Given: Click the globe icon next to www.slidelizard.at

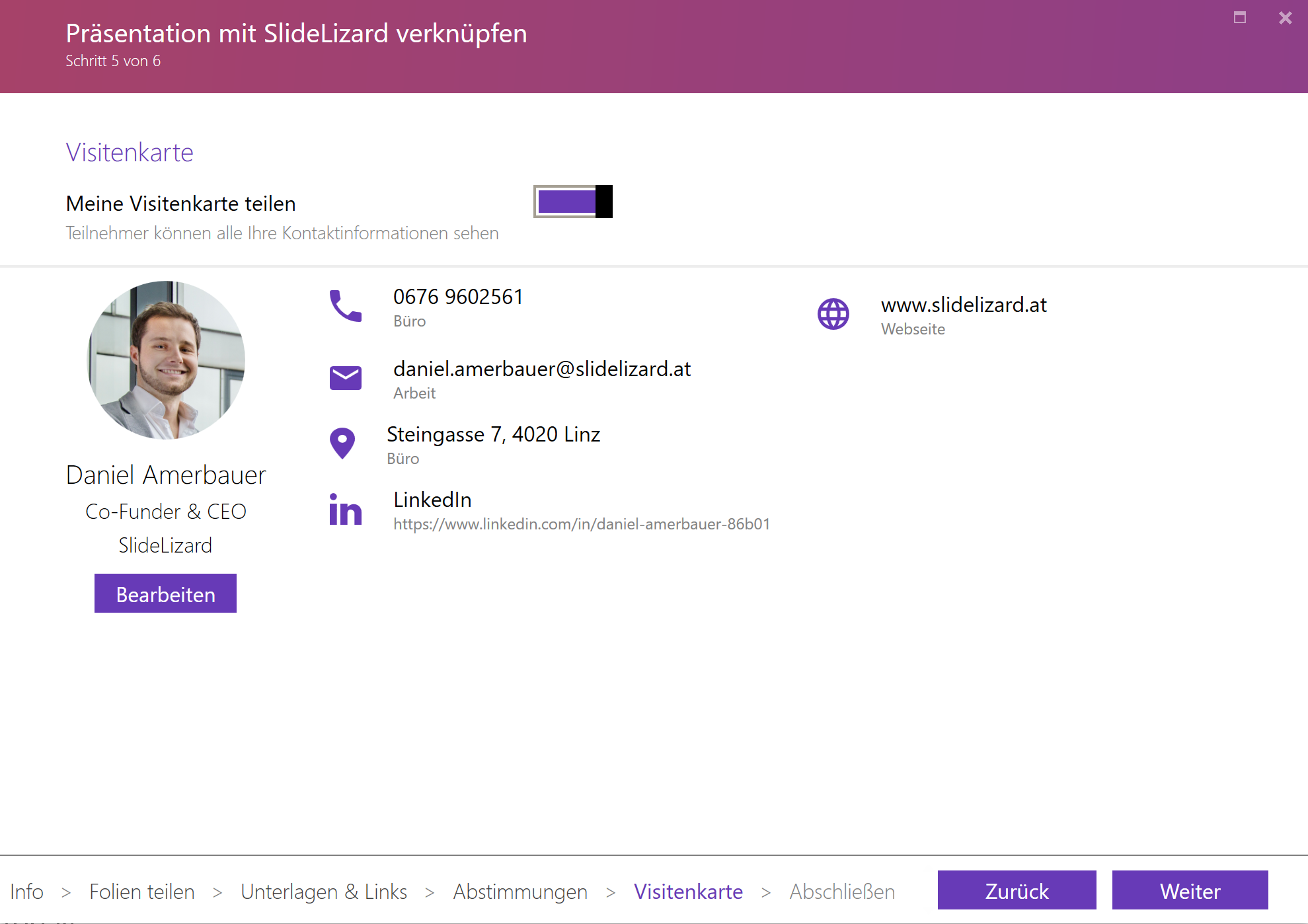Looking at the screenshot, I should coord(833,315).
